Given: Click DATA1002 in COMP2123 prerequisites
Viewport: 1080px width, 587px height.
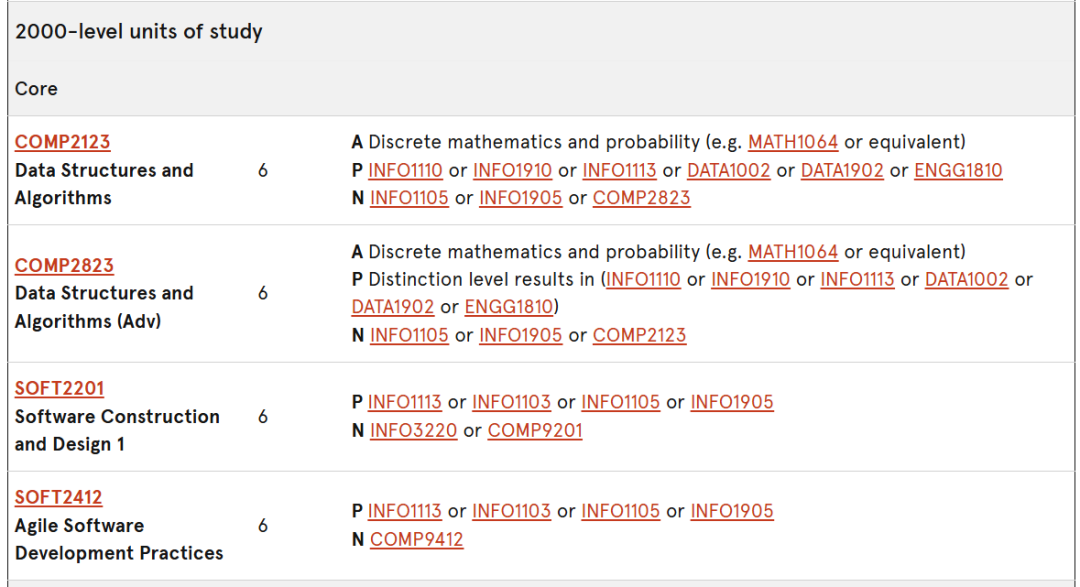Looking at the screenshot, I should point(728,170).
